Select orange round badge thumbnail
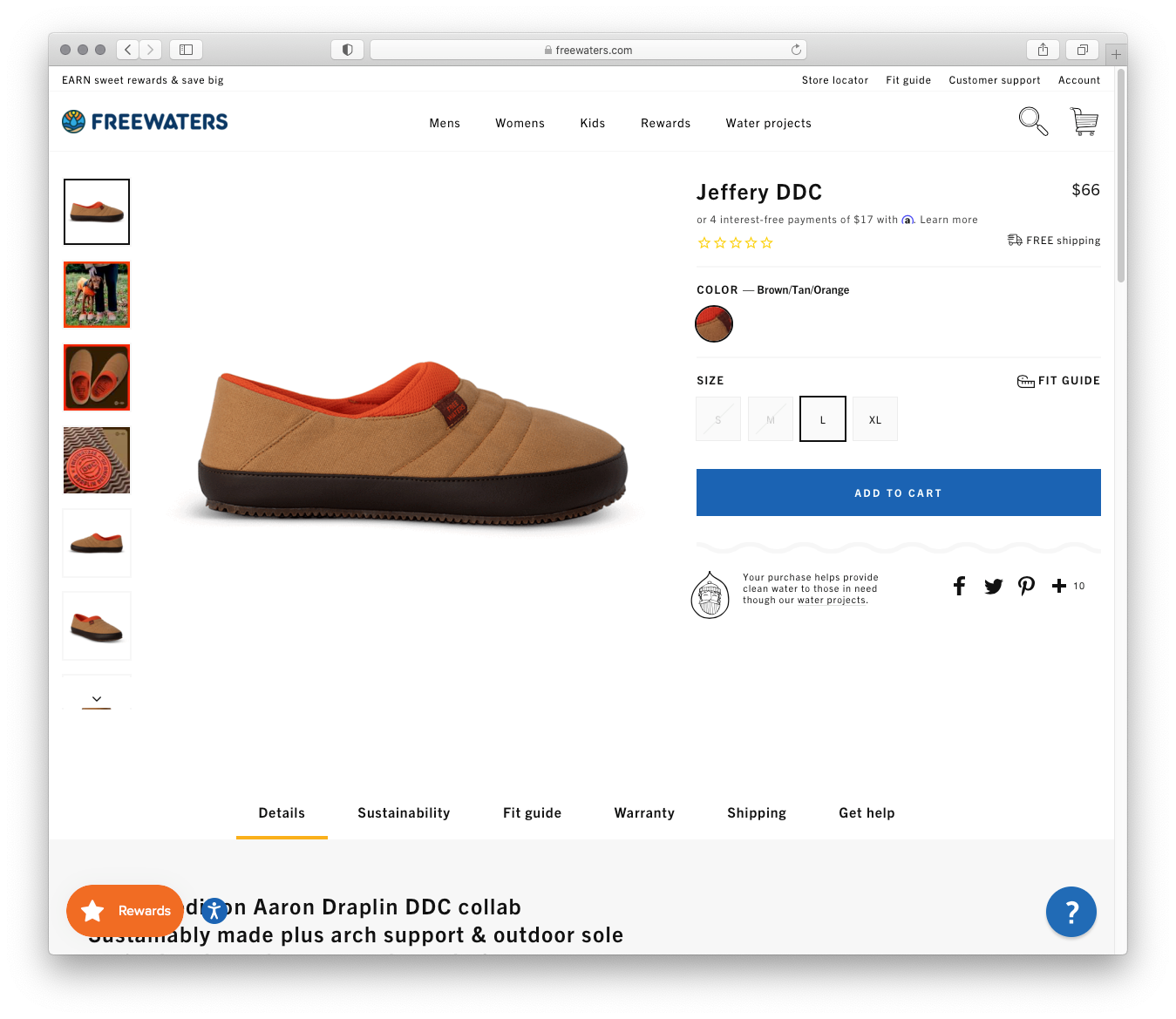The width and height of the screenshot is (1176, 1019). (x=97, y=460)
